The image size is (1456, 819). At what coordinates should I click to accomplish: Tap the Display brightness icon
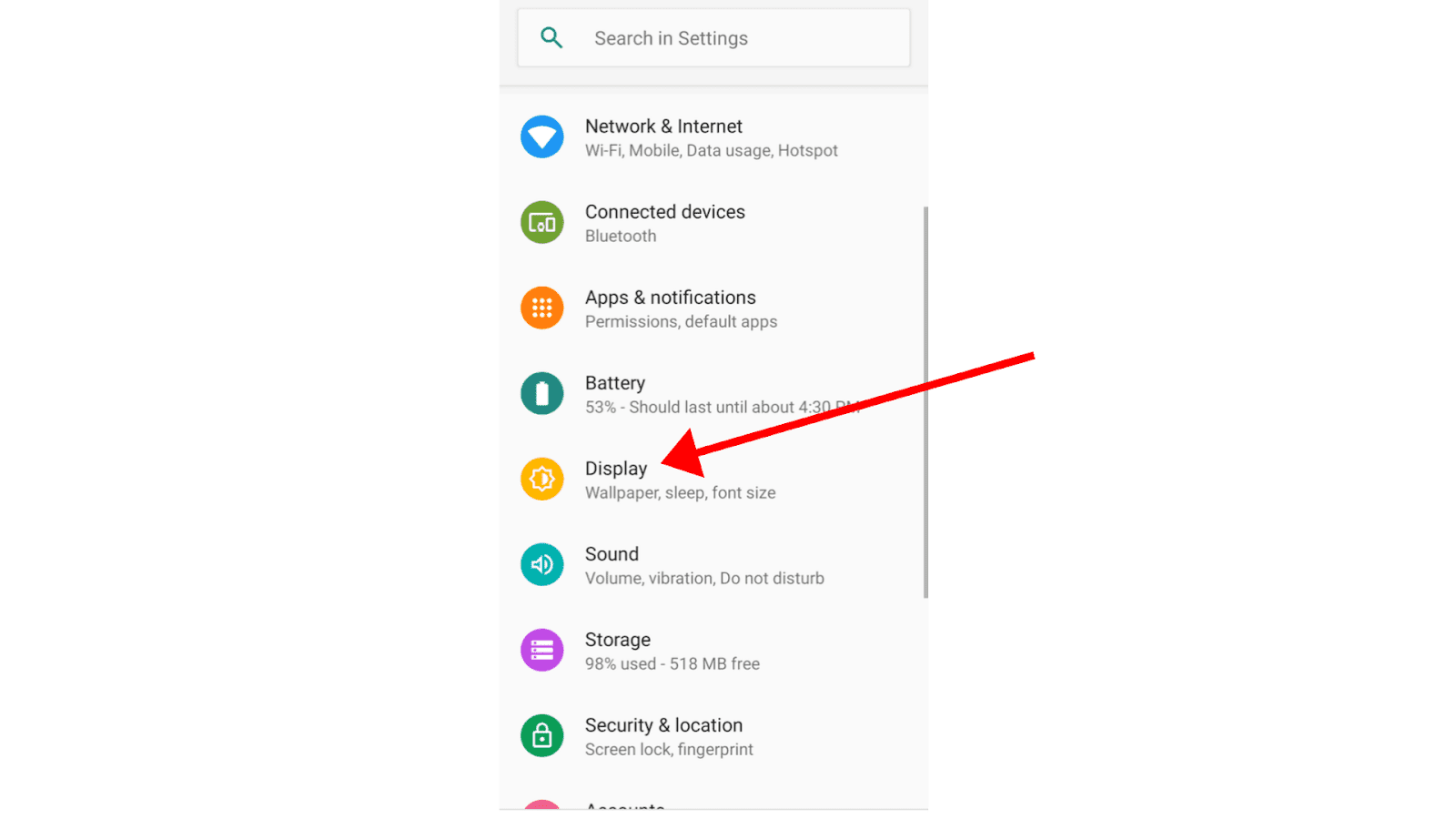coord(542,479)
